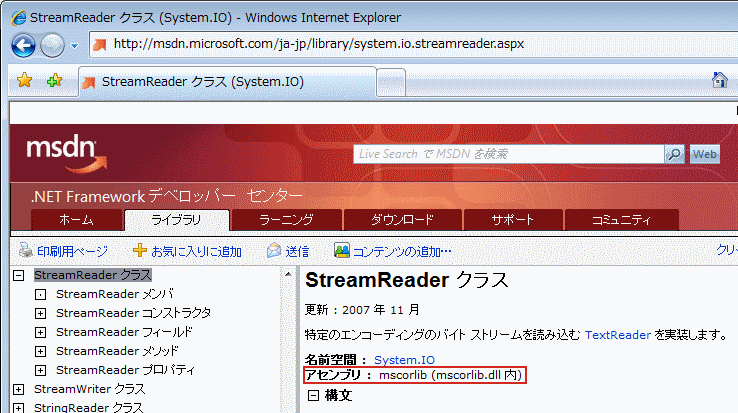This screenshot has width=738, height=413.
Task: Select StreamReader メソッド tree item
Action: 117,351
